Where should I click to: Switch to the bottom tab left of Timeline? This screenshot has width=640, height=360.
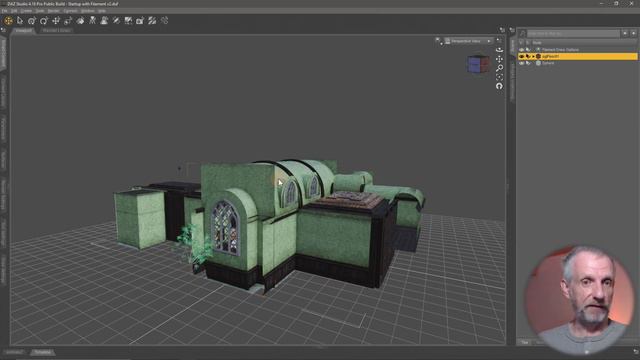pyautogui.click(x=14, y=352)
